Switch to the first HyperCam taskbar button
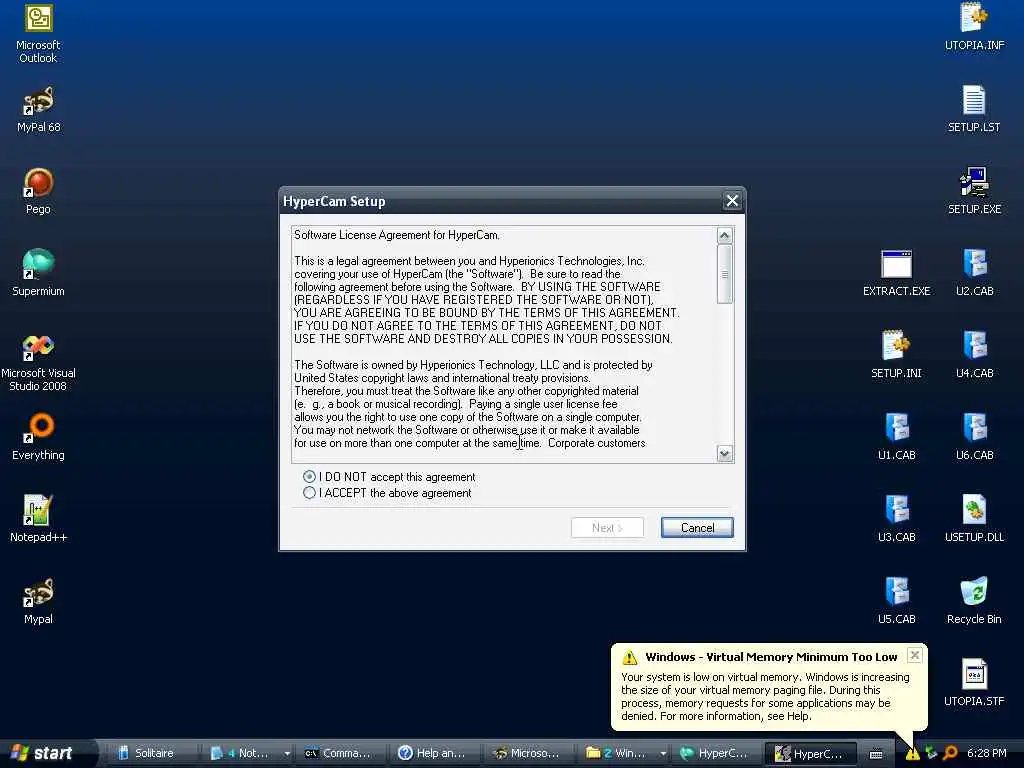1024x768 pixels. coord(716,753)
